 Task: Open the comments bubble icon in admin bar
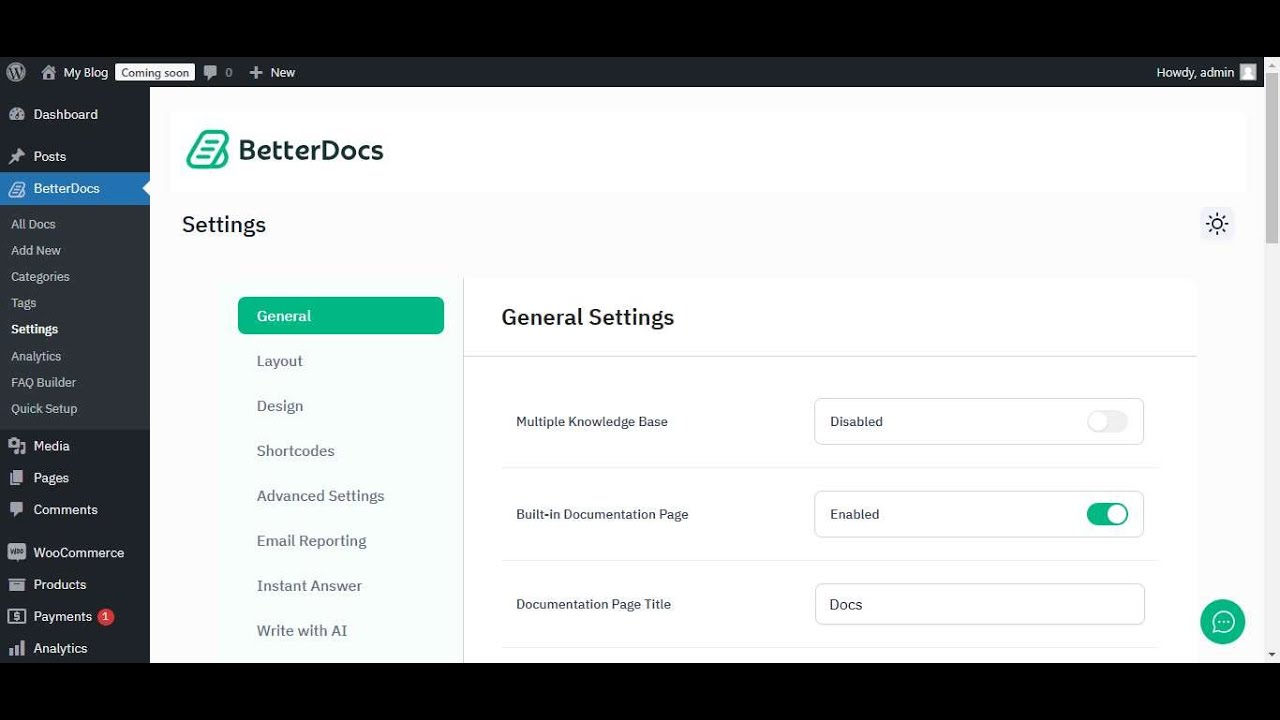[x=210, y=72]
